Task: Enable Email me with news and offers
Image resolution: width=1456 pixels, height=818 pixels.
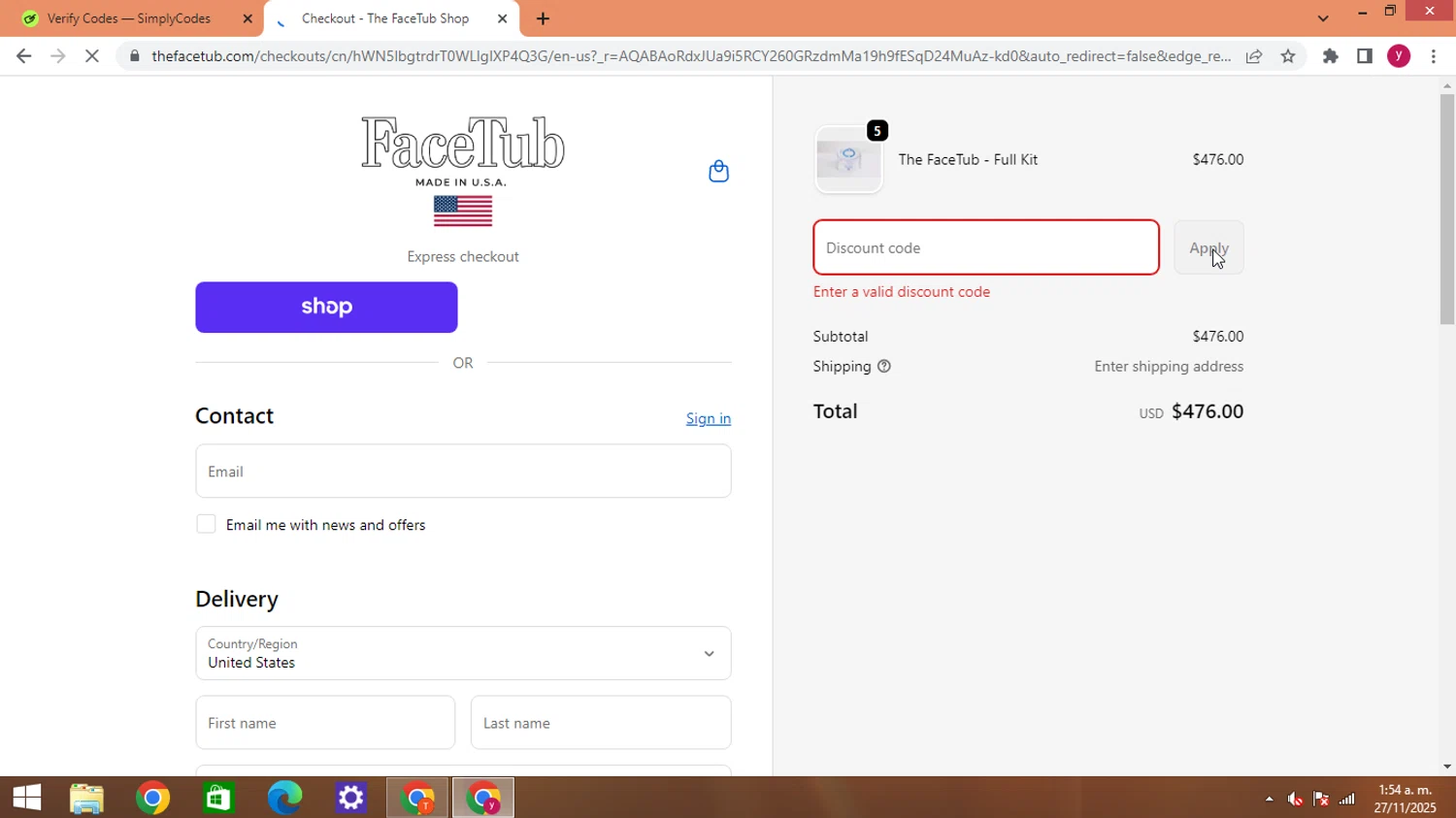Action: click(x=206, y=524)
